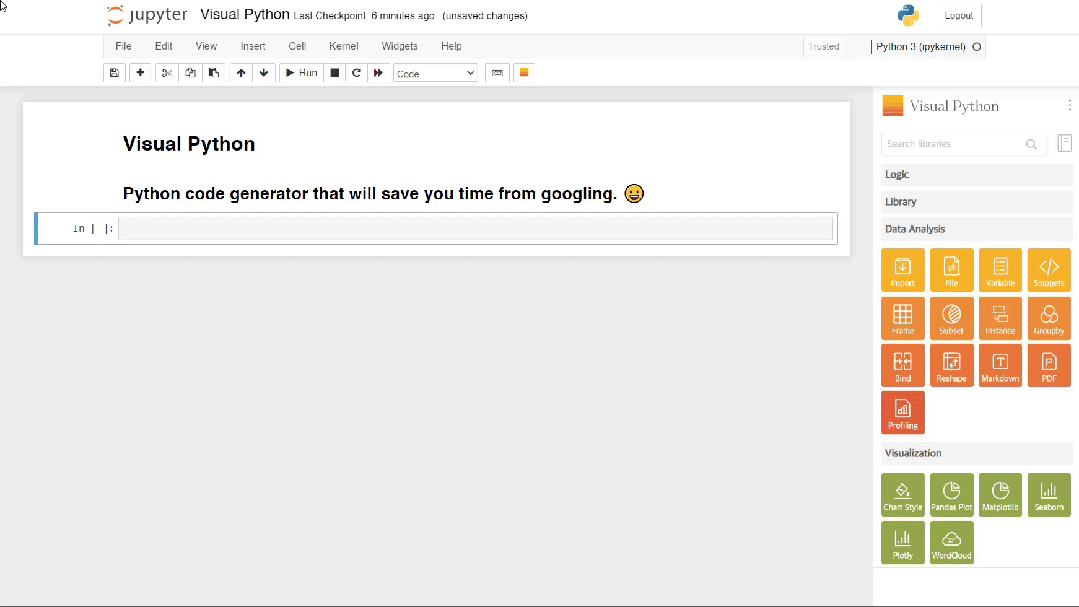This screenshot has height=607, width=1079.
Task: Insert a new cell below with the plus icon
Action: [140, 73]
